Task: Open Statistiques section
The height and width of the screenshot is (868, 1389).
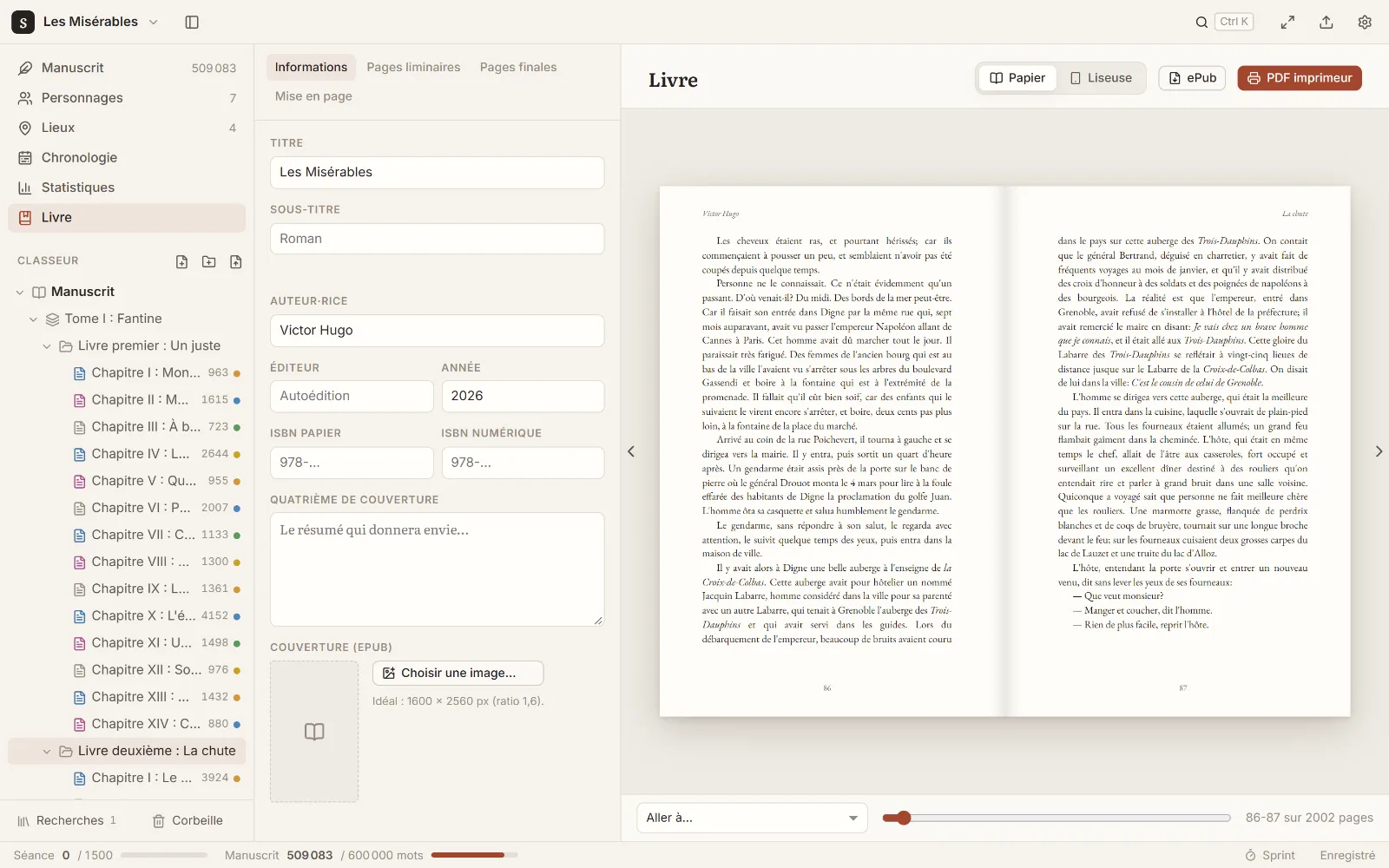Action: click(127, 187)
